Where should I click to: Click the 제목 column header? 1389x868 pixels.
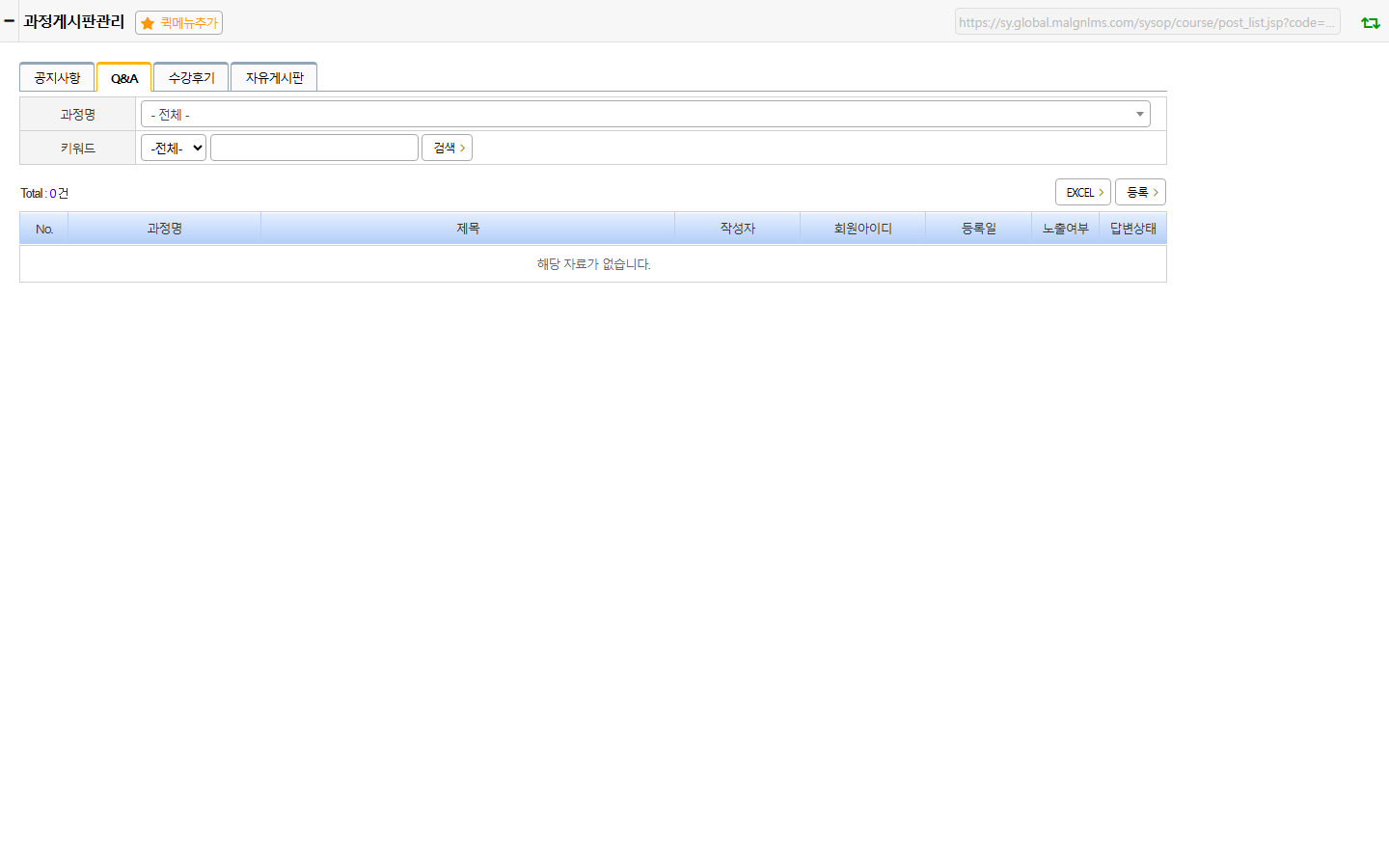click(468, 229)
